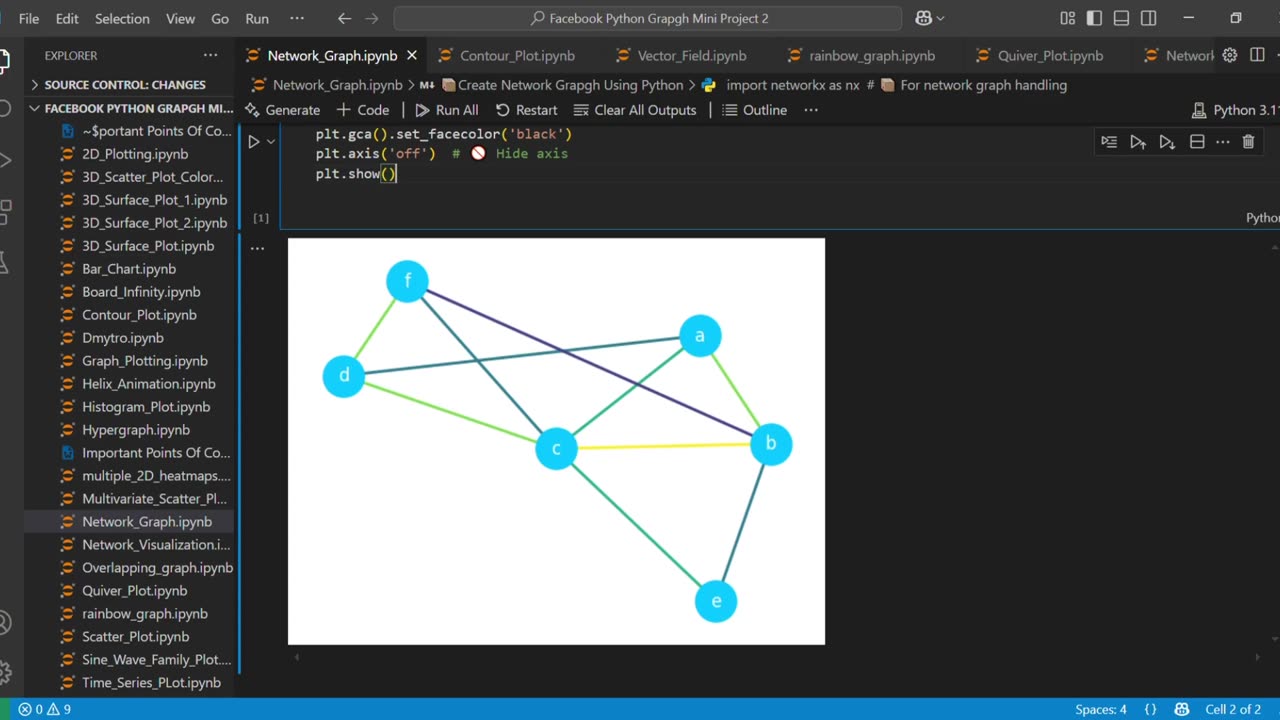Add a Code cell
This screenshot has width=1280, height=720.
pos(363,110)
